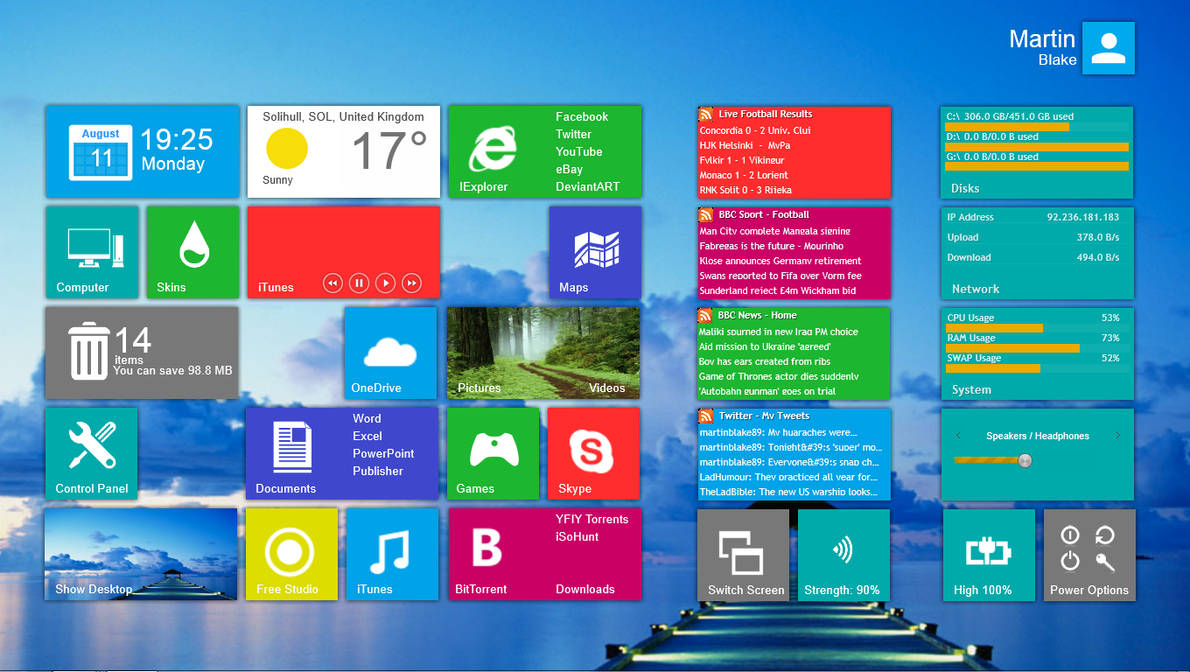Open the Documents icon tile

(292, 447)
